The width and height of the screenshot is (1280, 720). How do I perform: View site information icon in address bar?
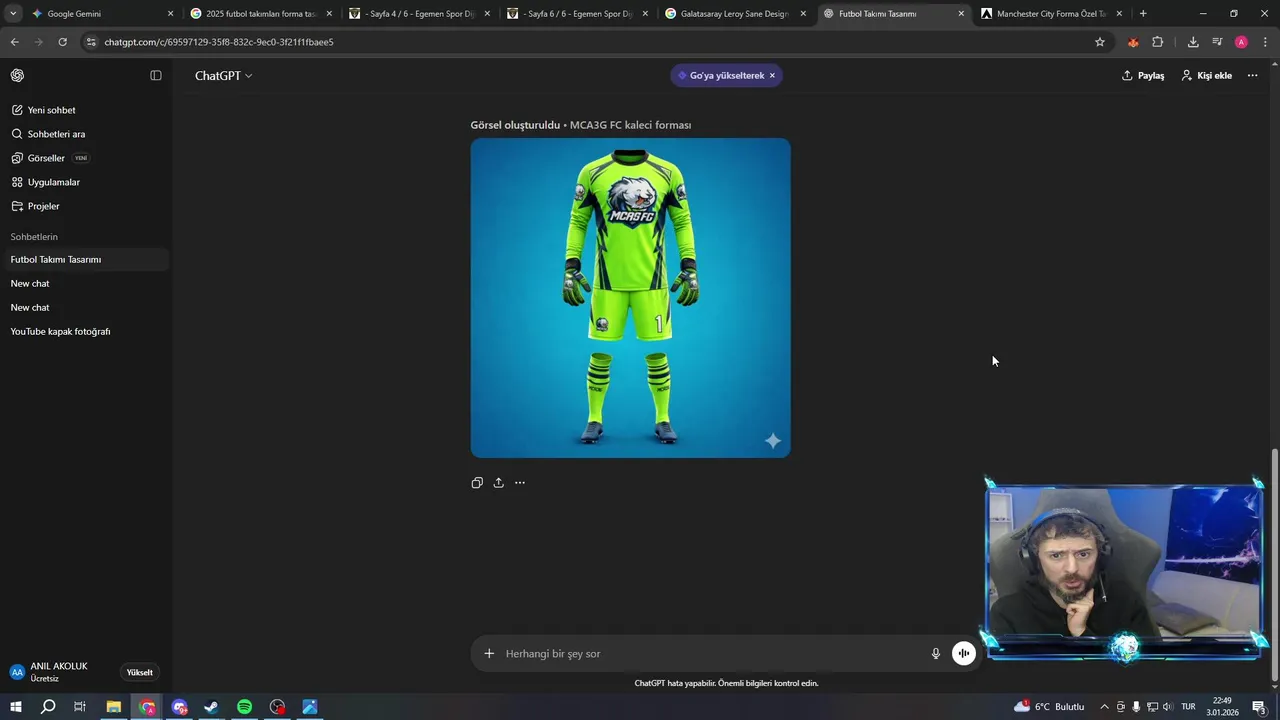click(91, 42)
